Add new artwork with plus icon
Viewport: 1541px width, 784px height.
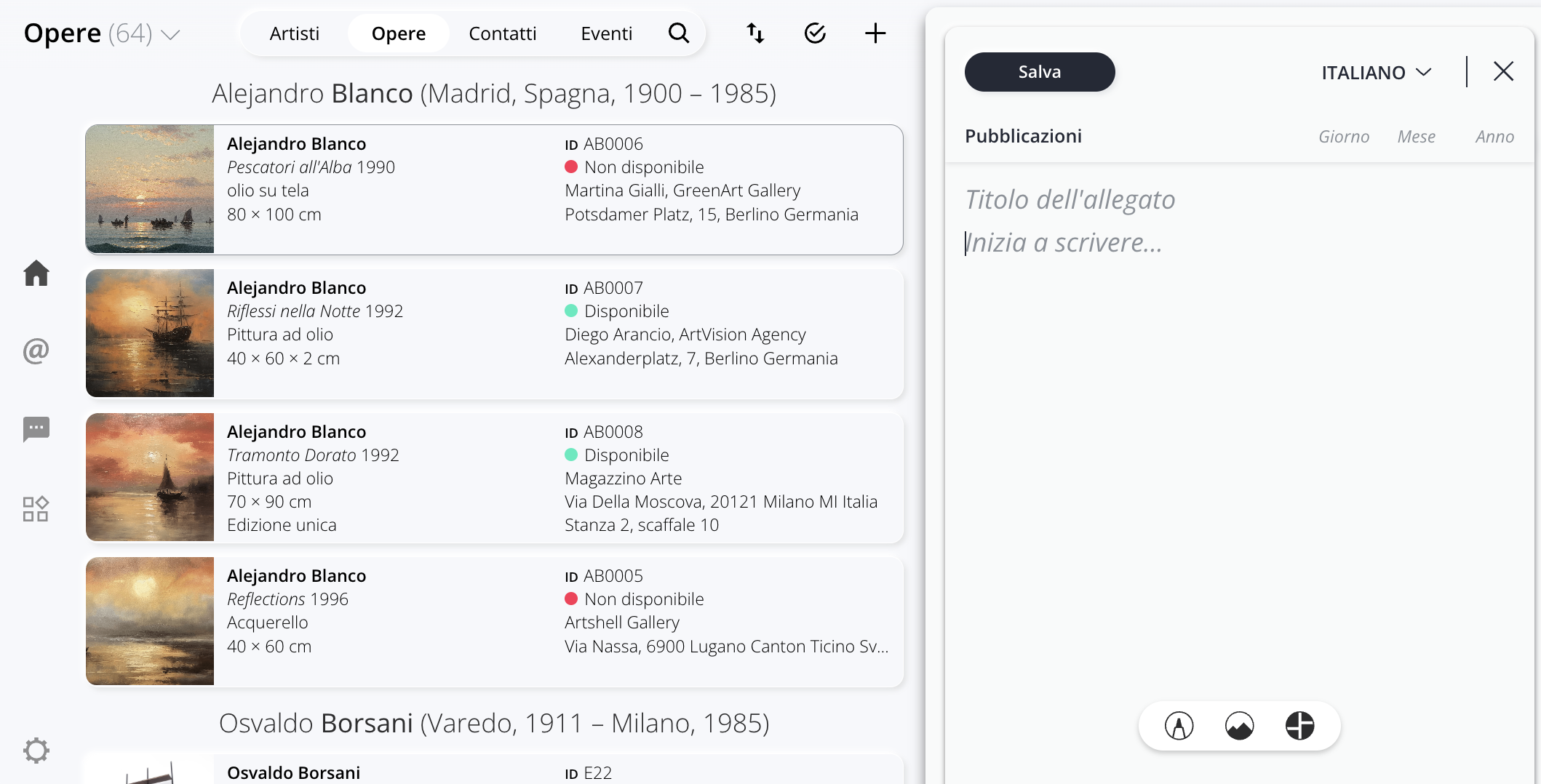[875, 33]
